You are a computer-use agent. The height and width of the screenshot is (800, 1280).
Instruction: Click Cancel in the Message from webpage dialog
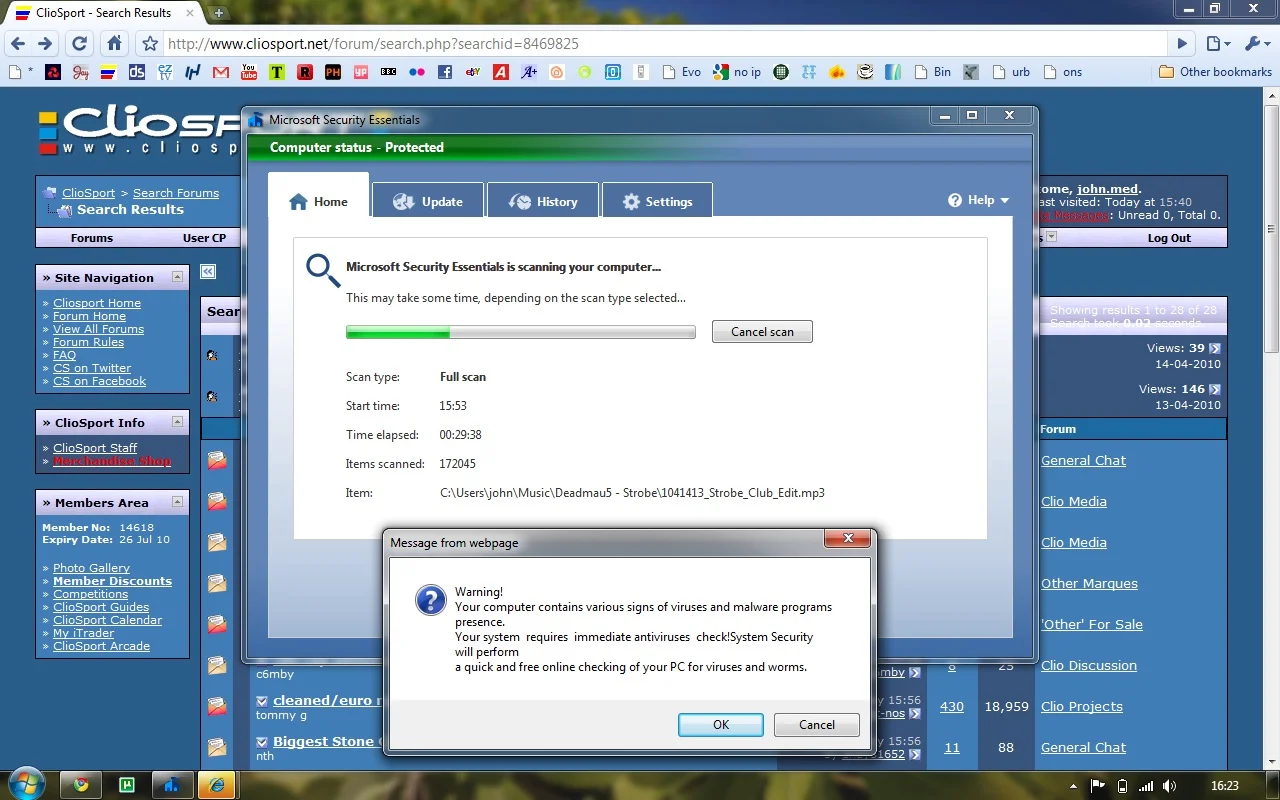click(817, 725)
